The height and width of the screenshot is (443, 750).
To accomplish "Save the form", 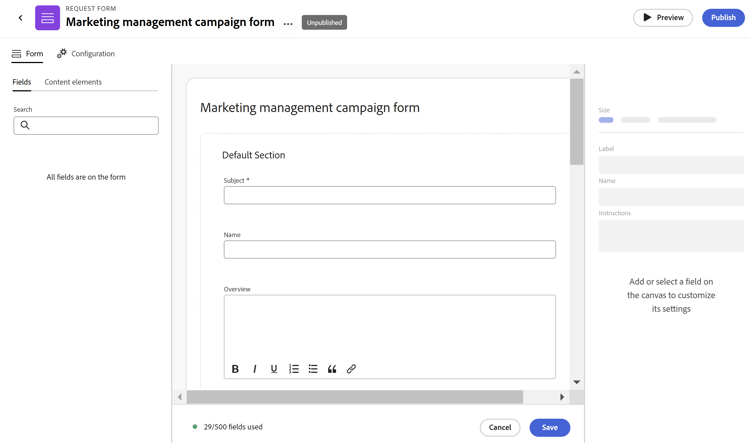I will [x=550, y=427].
